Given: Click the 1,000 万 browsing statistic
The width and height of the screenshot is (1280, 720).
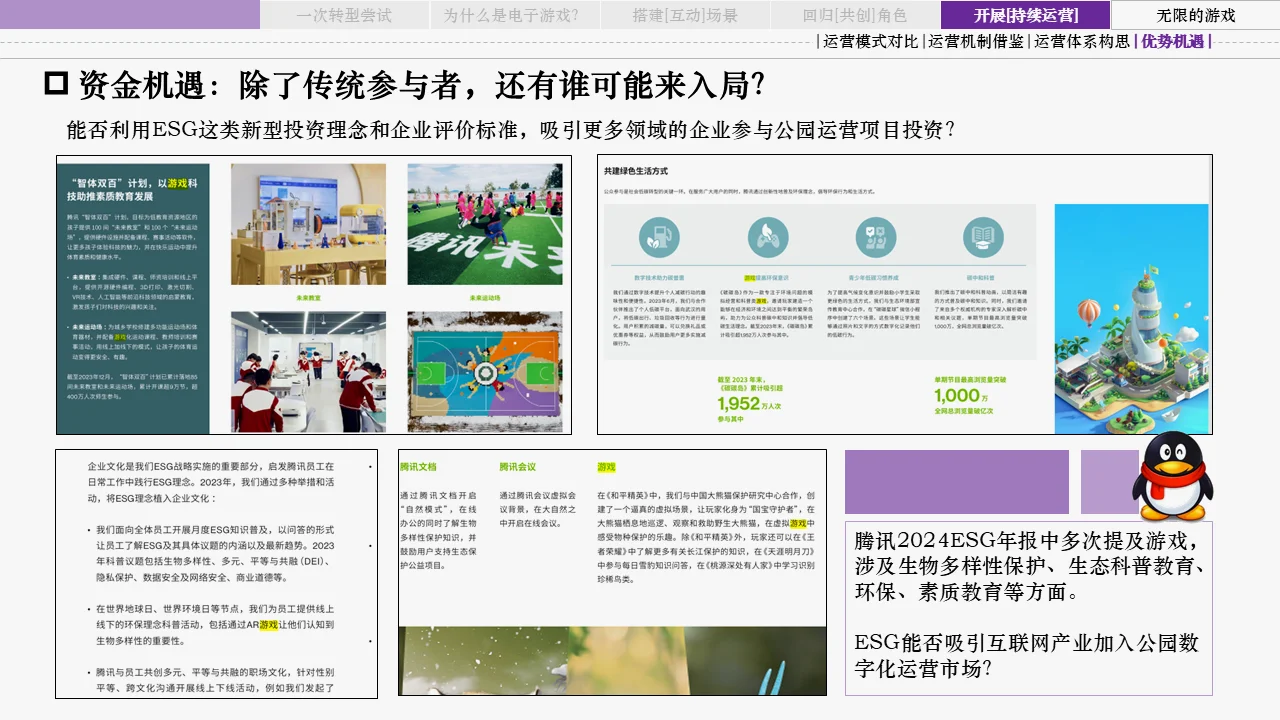Looking at the screenshot, I should pyautogui.click(x=961, y=396).
